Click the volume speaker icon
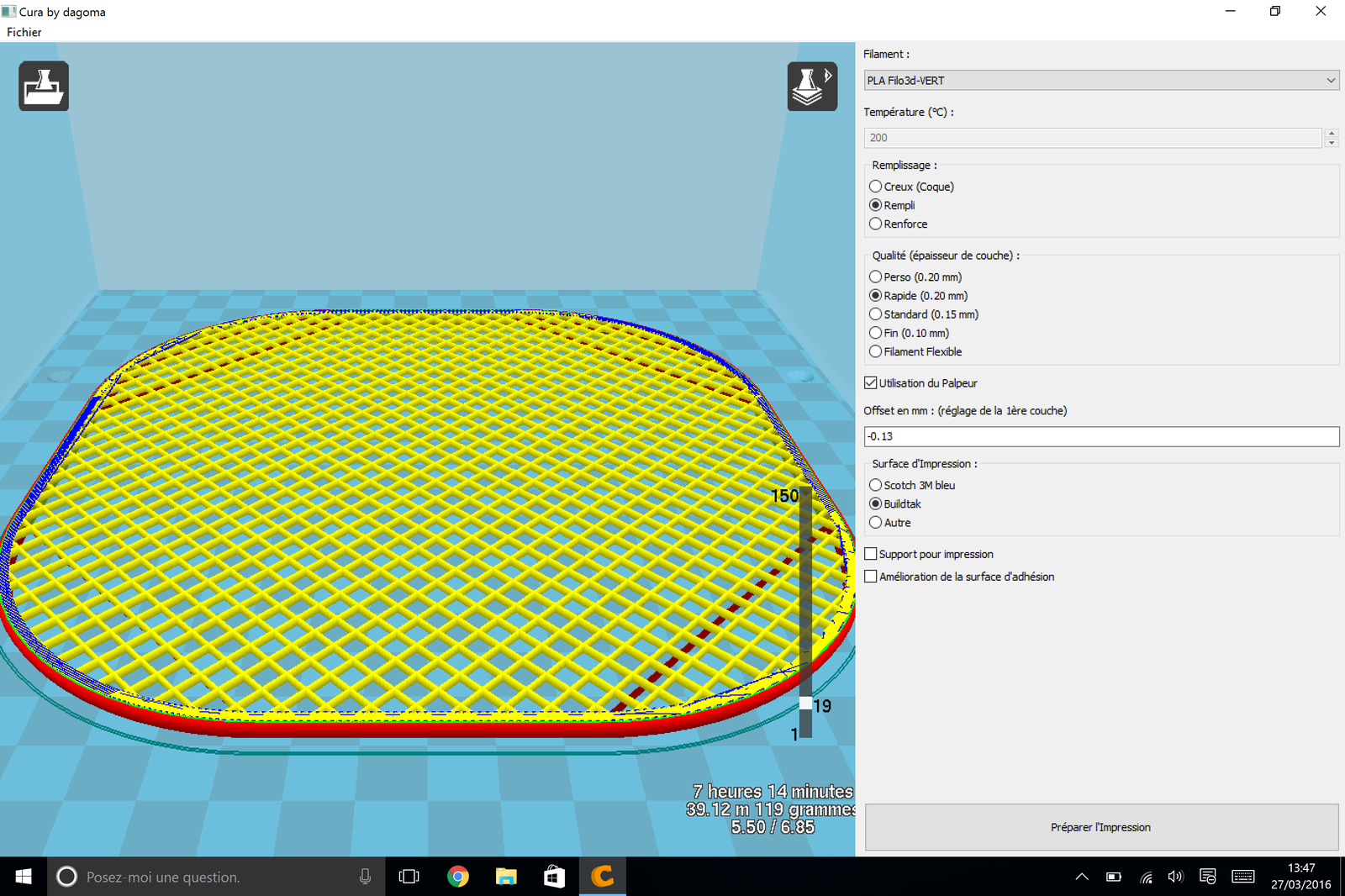This screenshot has width=1345, height=896. 1175,877
